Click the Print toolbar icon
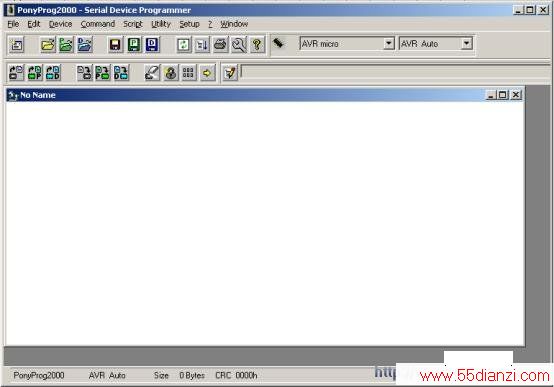The width and height of the screenshot is (554, 387). (x=220, y=45)
